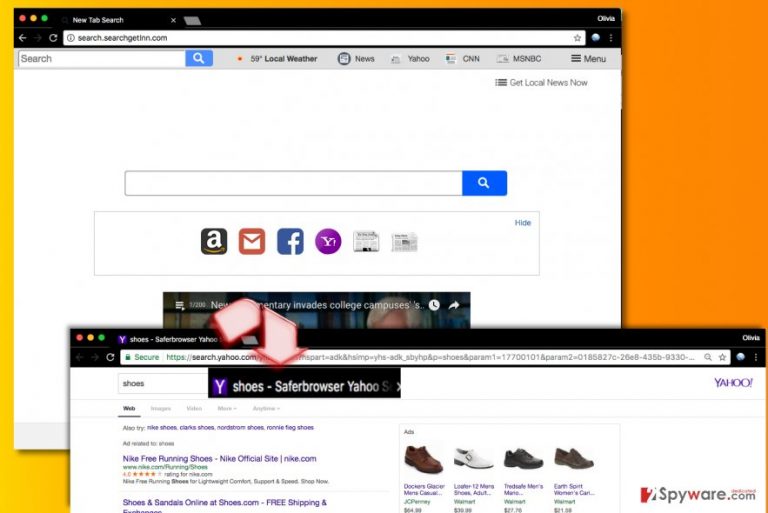Select the Web results tab
Viewport: 768px width, 513px height.
(129, 408)
